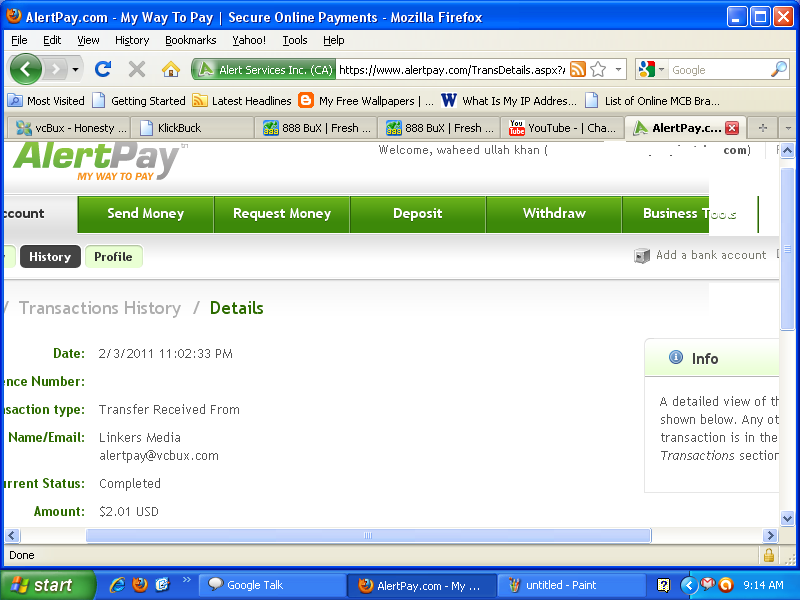Click the vertical scrollbar up arrow
Image resolution: width=800 pixels, height=600 pixels.
[787, 151]
